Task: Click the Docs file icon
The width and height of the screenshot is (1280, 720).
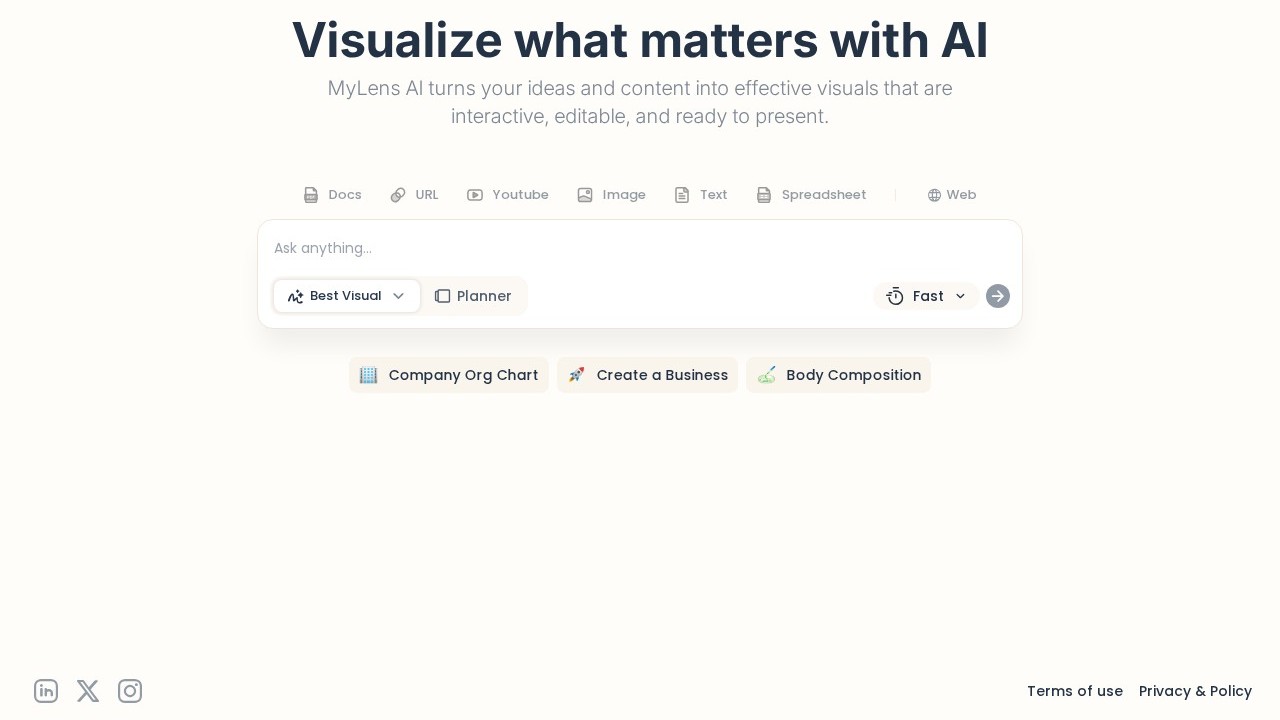Action: click(311, 195)
